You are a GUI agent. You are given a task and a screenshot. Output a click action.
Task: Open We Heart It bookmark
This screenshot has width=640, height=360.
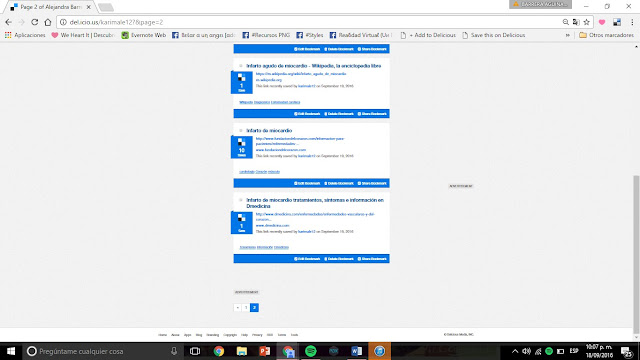[x=83, y=35]
